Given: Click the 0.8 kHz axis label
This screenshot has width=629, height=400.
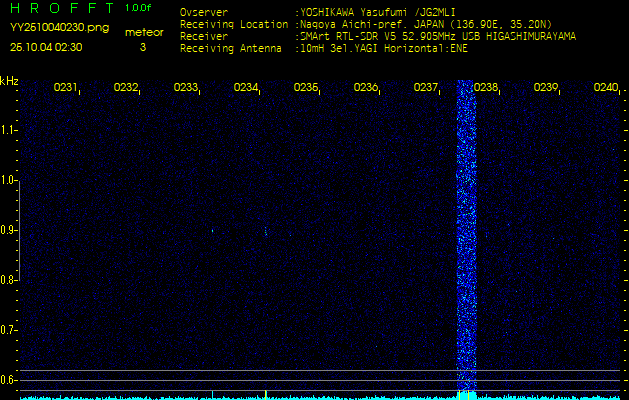Looking at the screenshot, I should (x=7, y=280).
